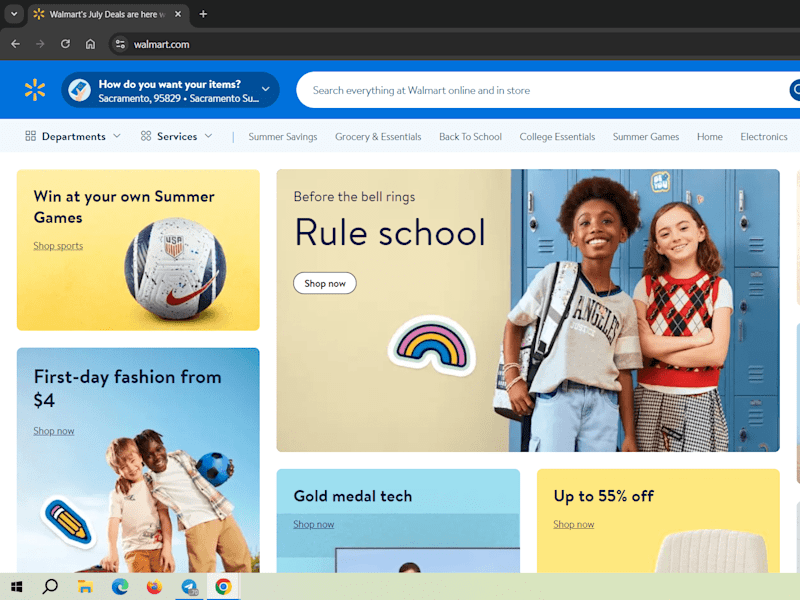Reload the page with the refresh icon

coord(65,44)
